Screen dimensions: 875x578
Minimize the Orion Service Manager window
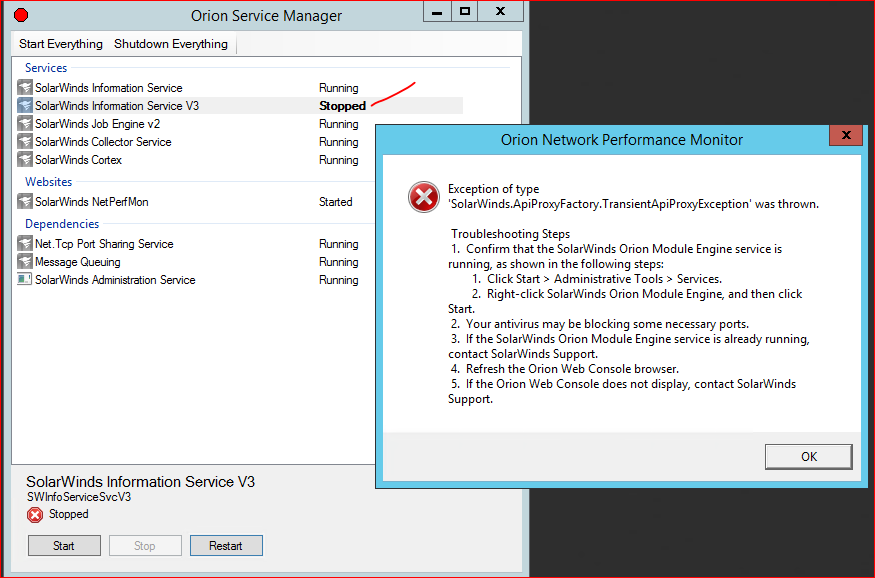438,12
